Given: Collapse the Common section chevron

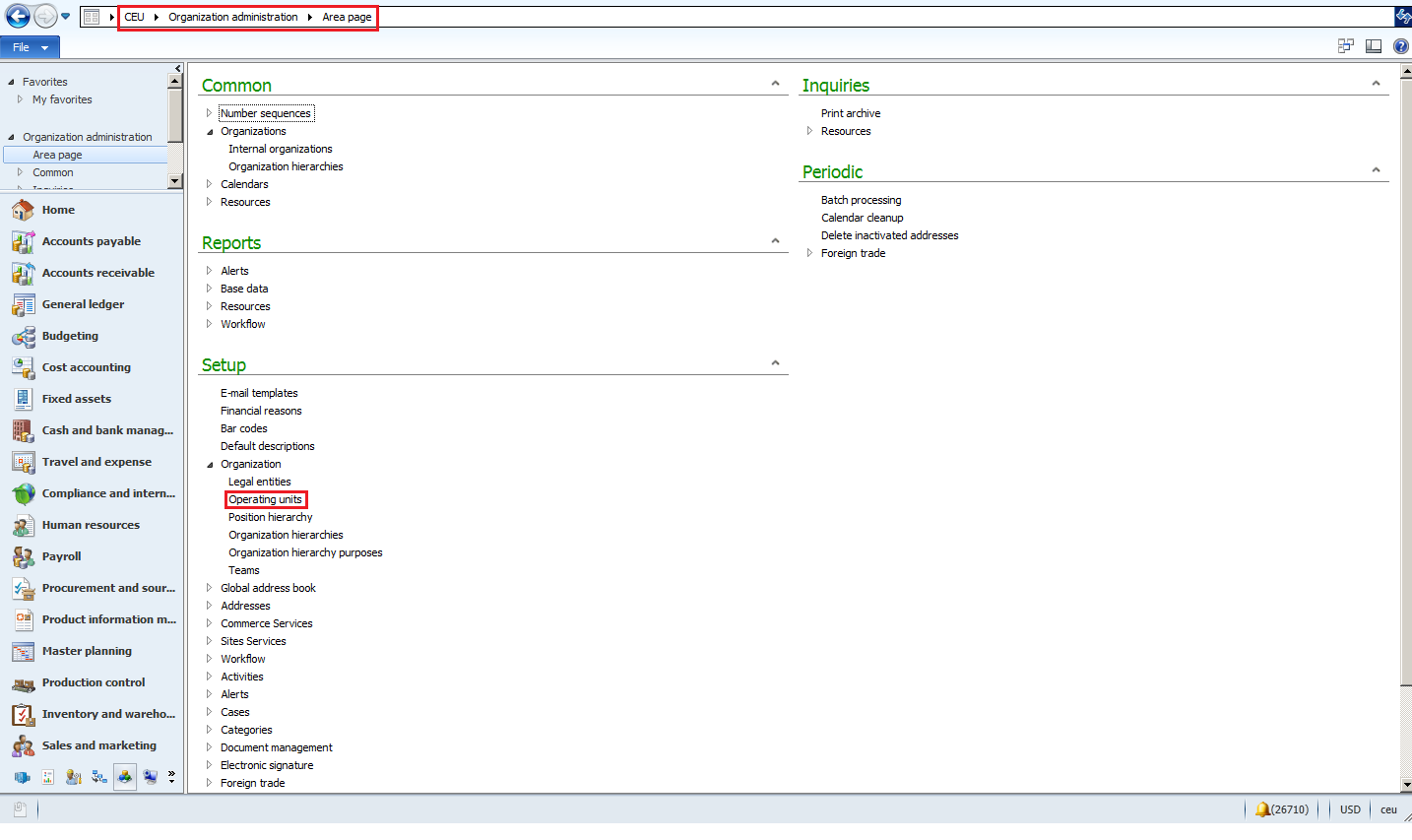Looking at the screenshot, I should point(775,84).
